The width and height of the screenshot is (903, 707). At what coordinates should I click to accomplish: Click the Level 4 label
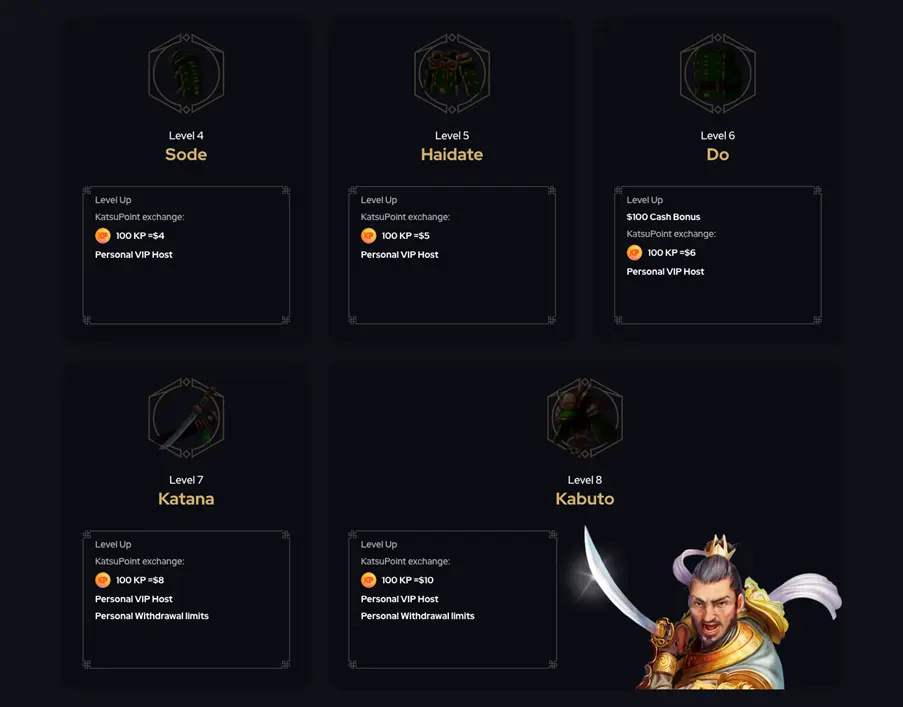coord(186,136)
